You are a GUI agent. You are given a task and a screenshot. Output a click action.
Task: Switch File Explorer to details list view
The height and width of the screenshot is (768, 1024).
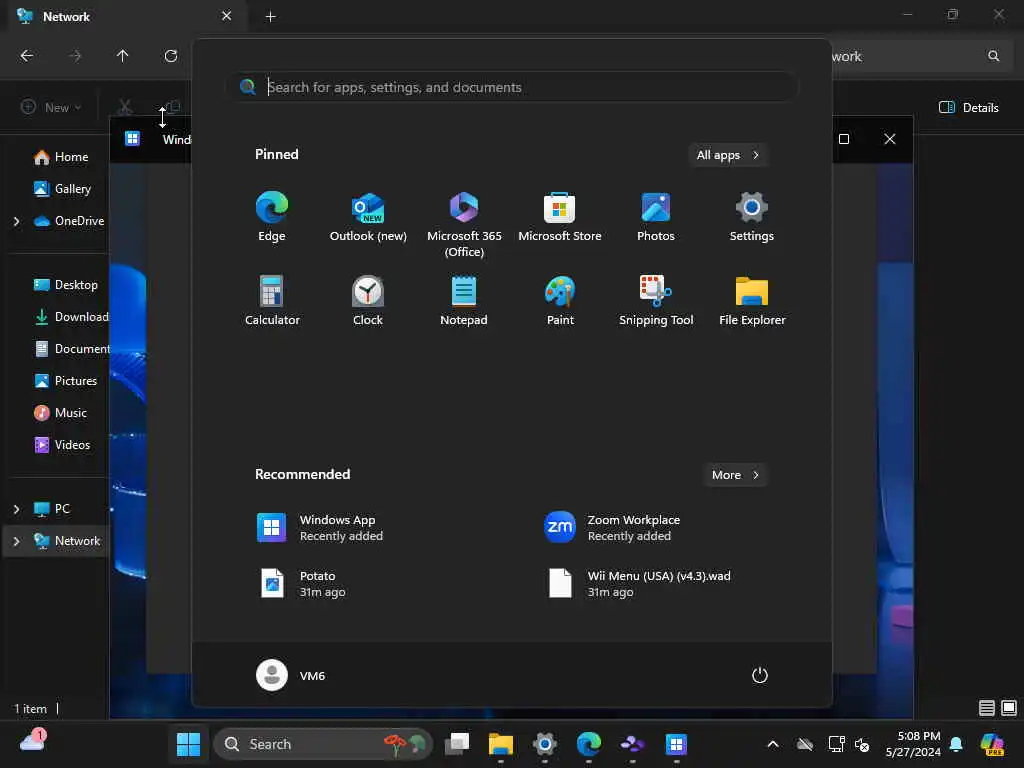[x=987, y=708]
